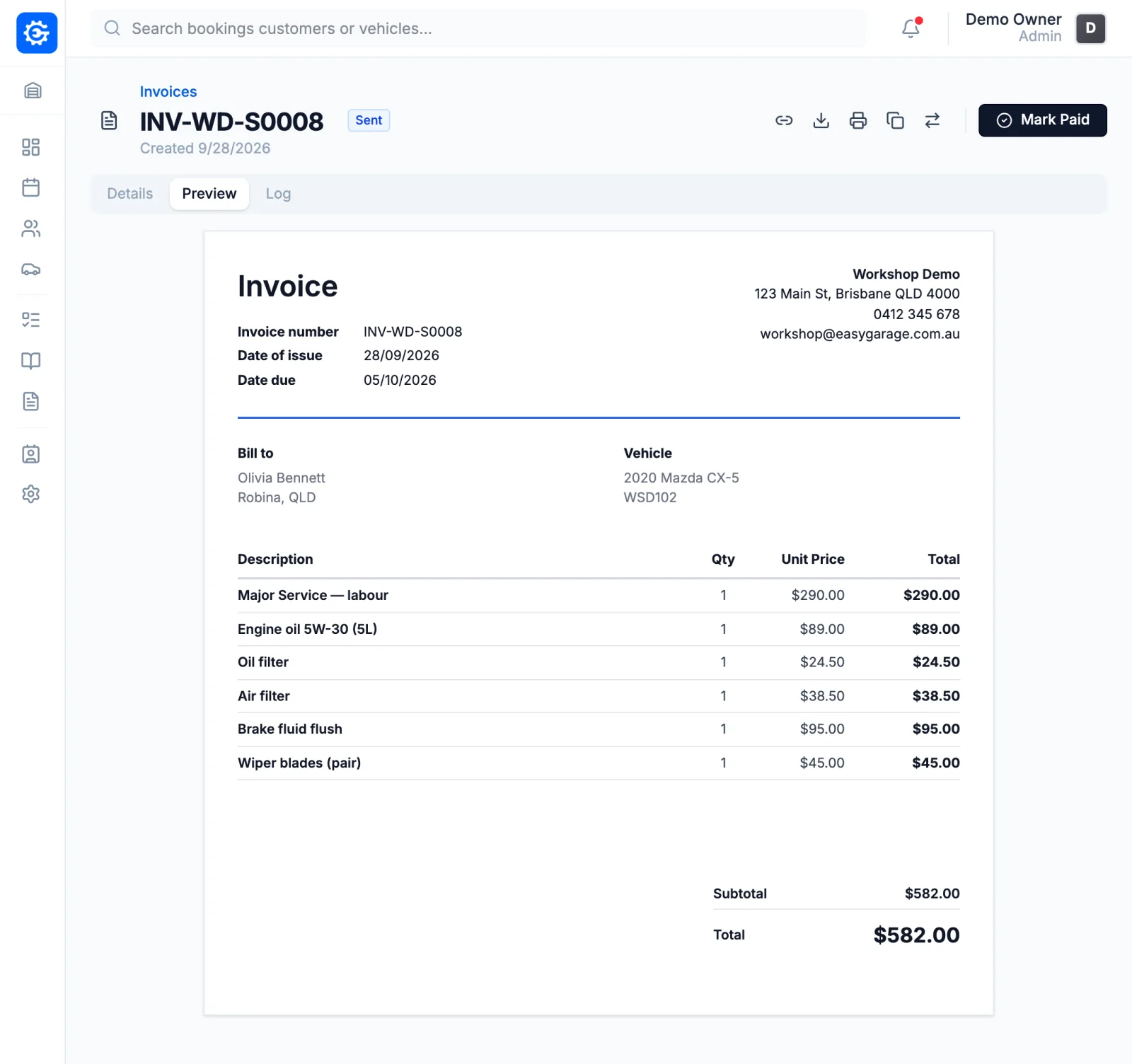Screen dimensions: 1132x1064
Task: Click the phone number 0412 345 678
Action: point(916,314)
